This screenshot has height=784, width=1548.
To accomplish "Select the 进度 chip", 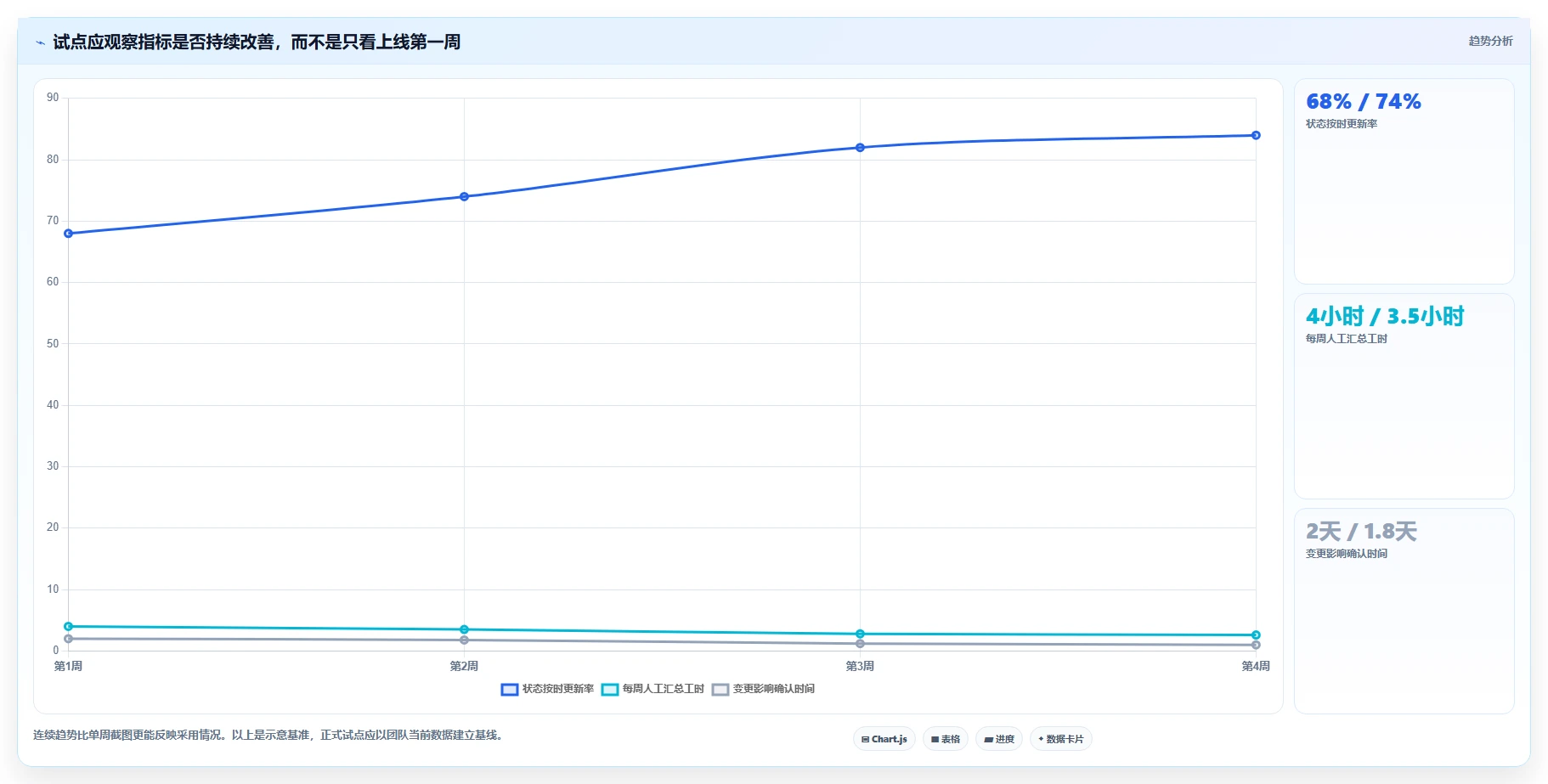I will pos(999,739).
